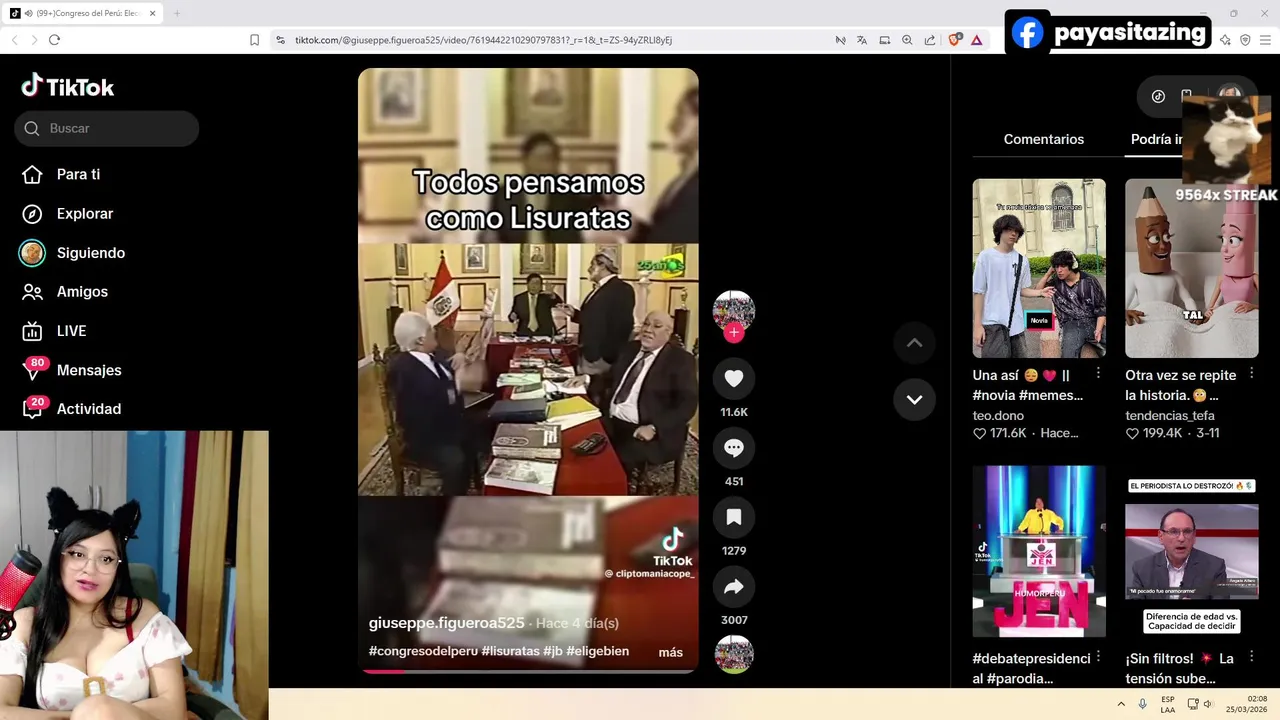
Task: Click the Para ti home icon
Action: point(32,174)
